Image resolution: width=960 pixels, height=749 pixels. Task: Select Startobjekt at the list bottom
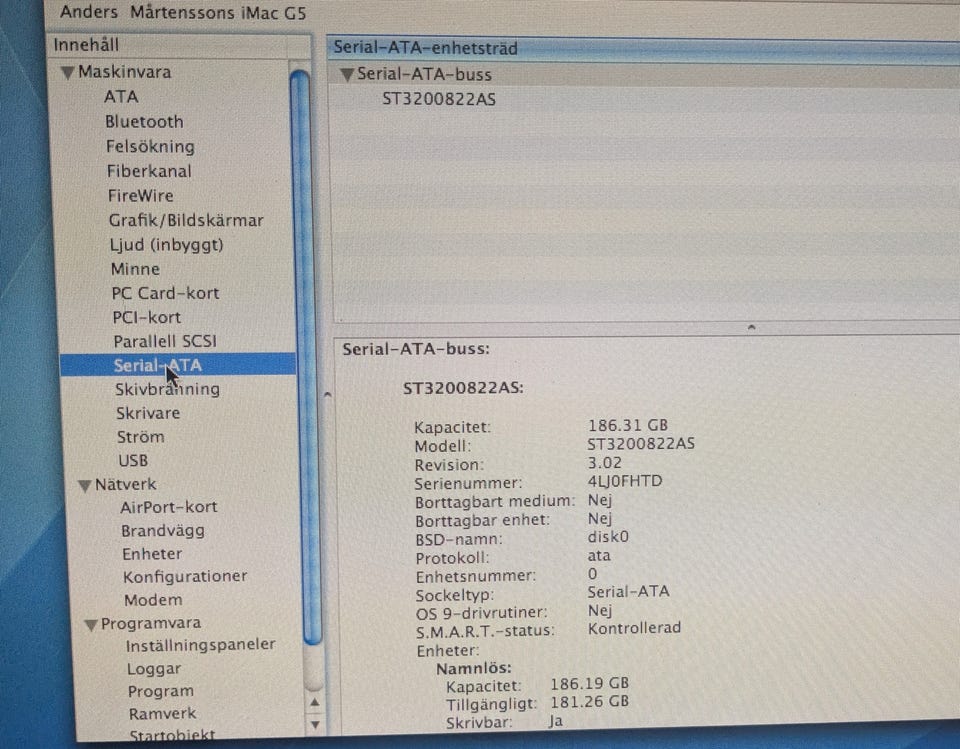click(x=172, y=734)
